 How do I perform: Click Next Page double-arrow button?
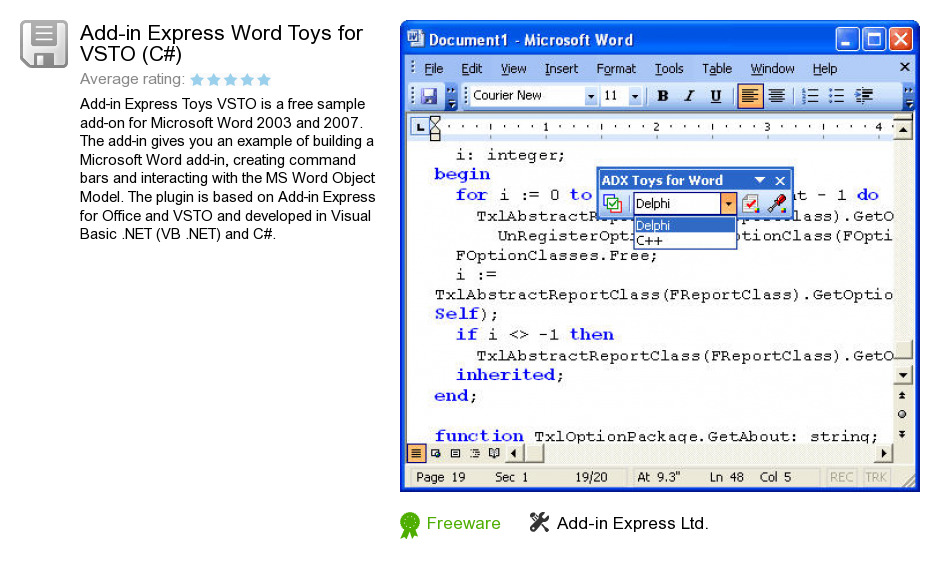[902, 434]
